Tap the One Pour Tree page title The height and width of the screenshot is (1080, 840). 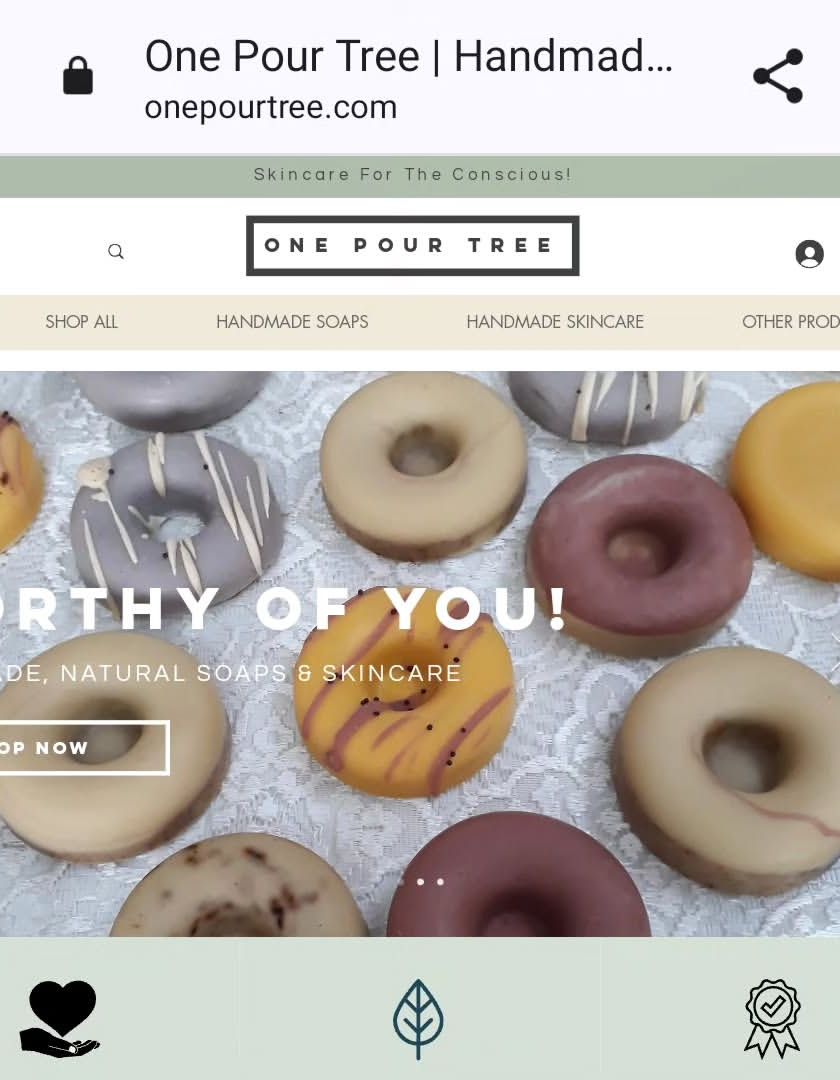(408, 56)
